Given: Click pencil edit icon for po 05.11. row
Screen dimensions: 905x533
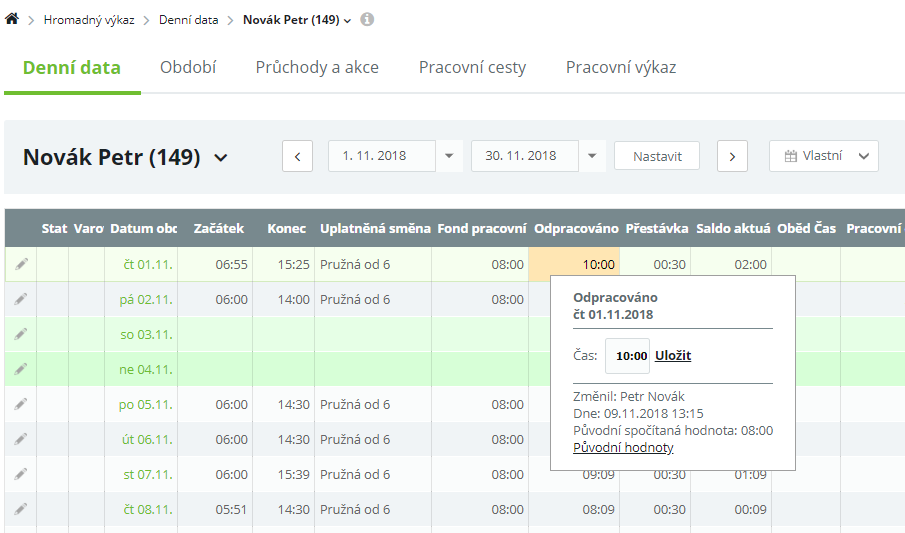Looking at the screenshot, I should 21,404.
